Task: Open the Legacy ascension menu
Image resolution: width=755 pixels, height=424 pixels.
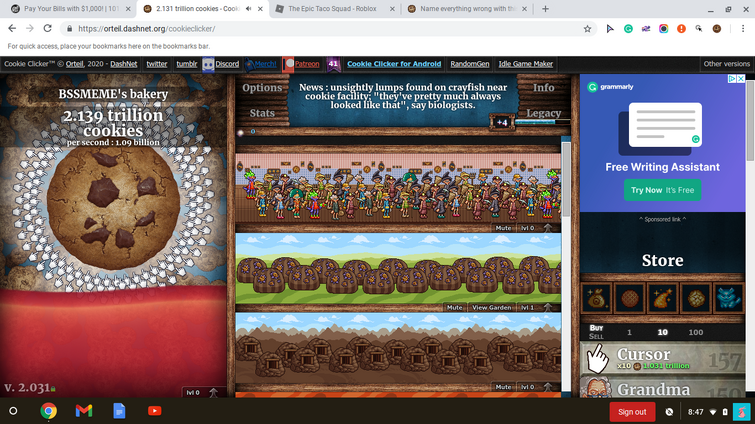Action: pos(544,113)
